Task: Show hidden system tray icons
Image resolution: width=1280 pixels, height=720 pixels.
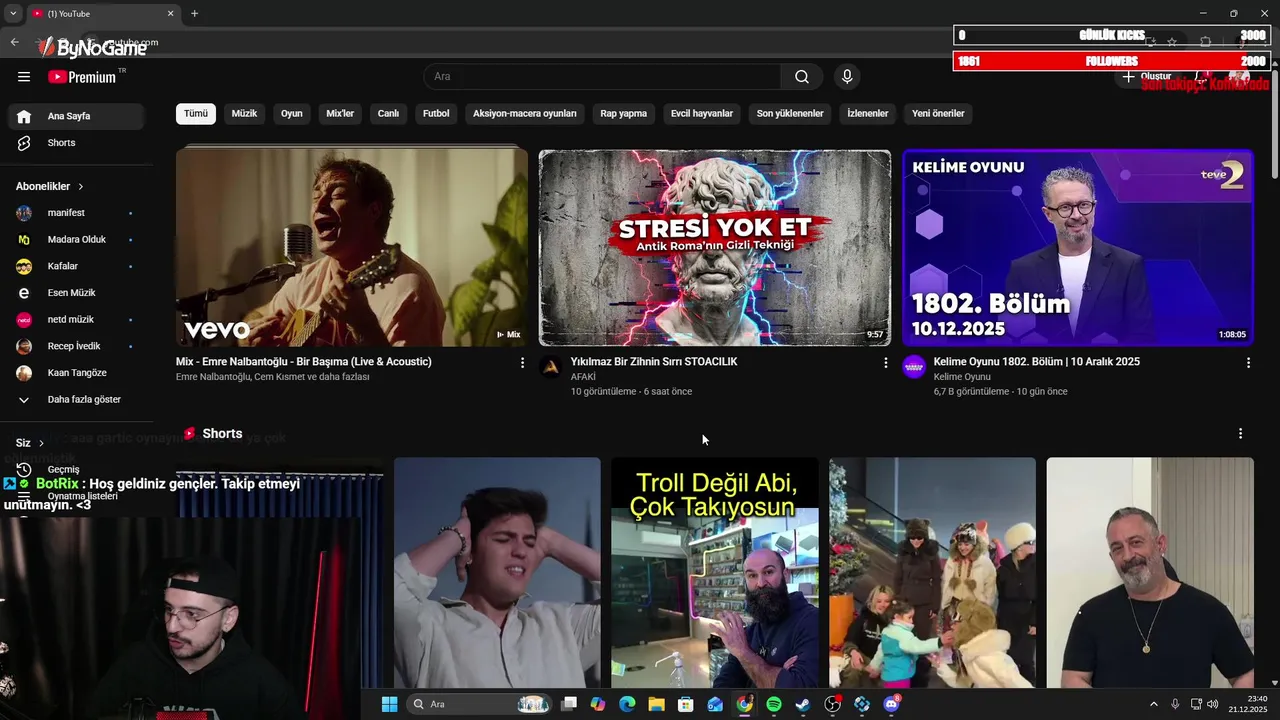Action: pos(1153,704)
